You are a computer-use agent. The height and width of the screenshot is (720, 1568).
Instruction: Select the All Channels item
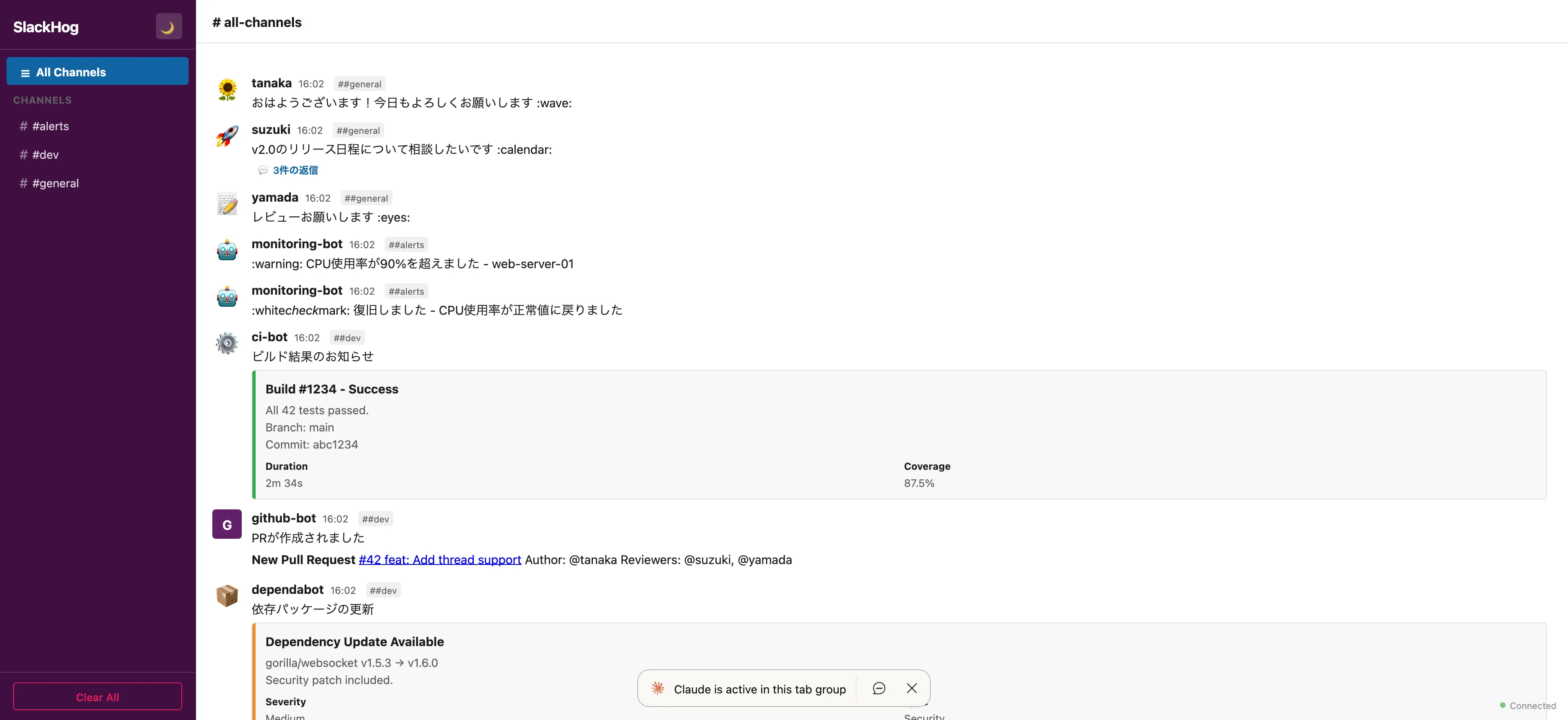tap(98, 72)
